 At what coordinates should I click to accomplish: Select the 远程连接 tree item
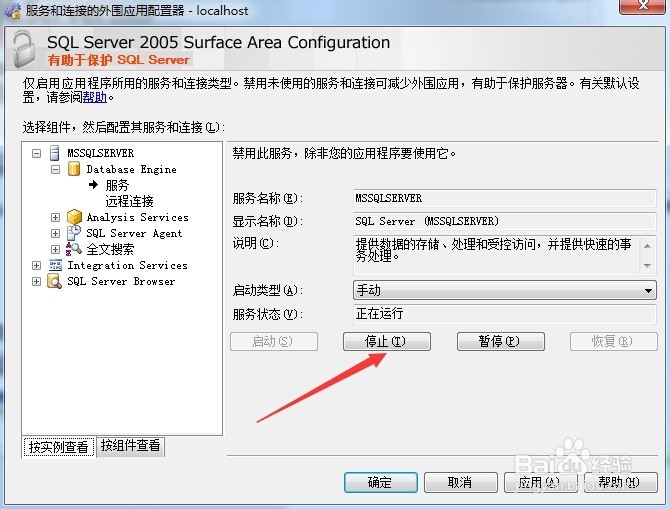[x=129, y=201]
